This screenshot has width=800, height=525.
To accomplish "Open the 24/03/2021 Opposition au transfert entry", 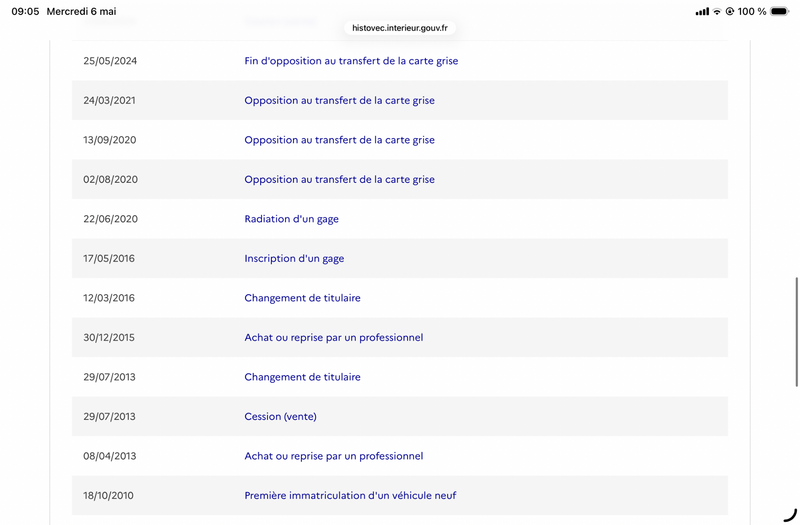I will (339, 101).
